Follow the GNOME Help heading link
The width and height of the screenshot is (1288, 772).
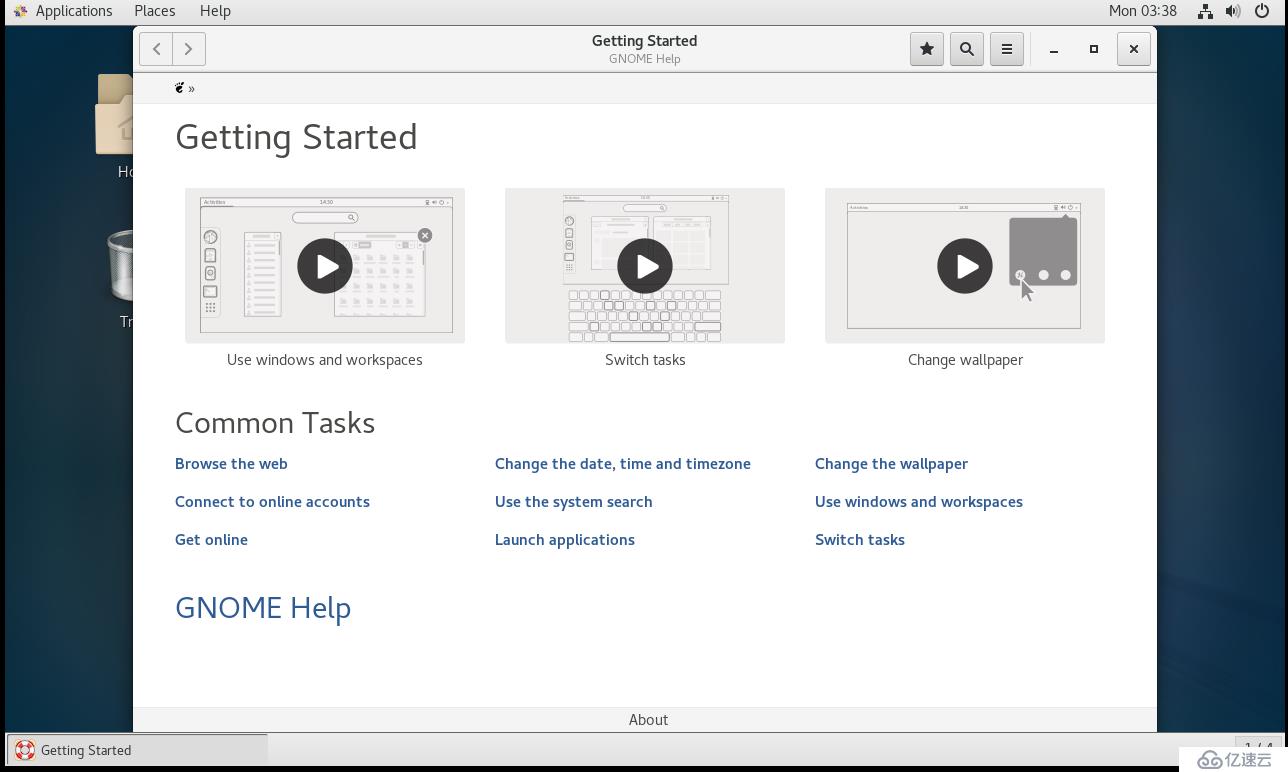(x=263, y=608)
